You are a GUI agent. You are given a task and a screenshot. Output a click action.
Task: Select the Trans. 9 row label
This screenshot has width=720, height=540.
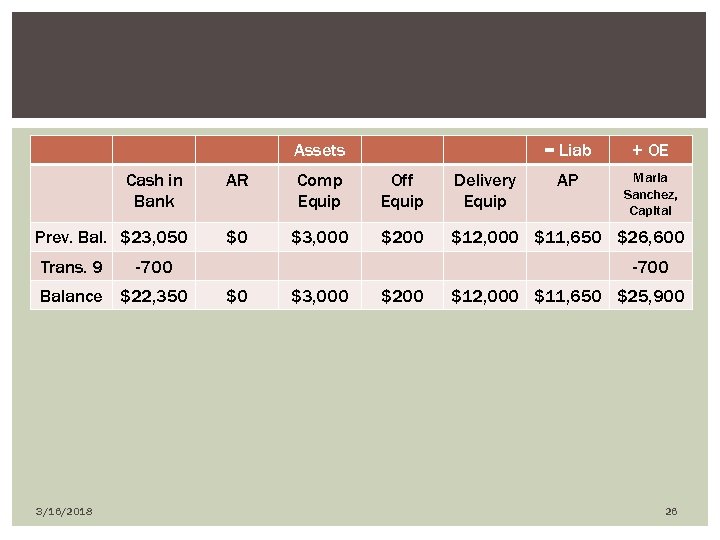point(71,267)
